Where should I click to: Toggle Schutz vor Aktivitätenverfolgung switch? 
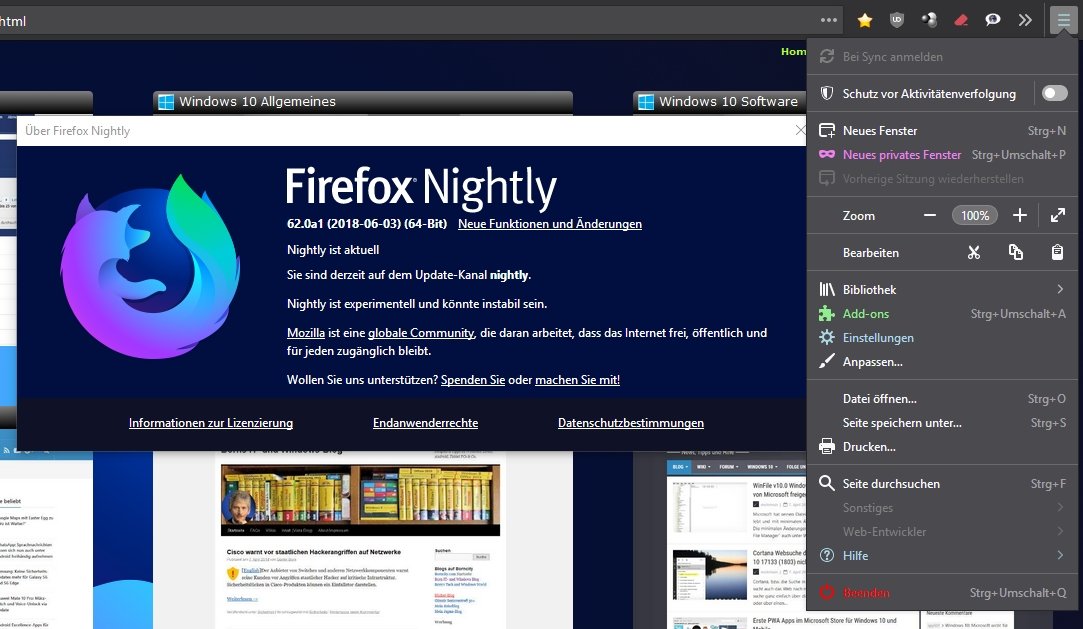(x=1054, y=93)
